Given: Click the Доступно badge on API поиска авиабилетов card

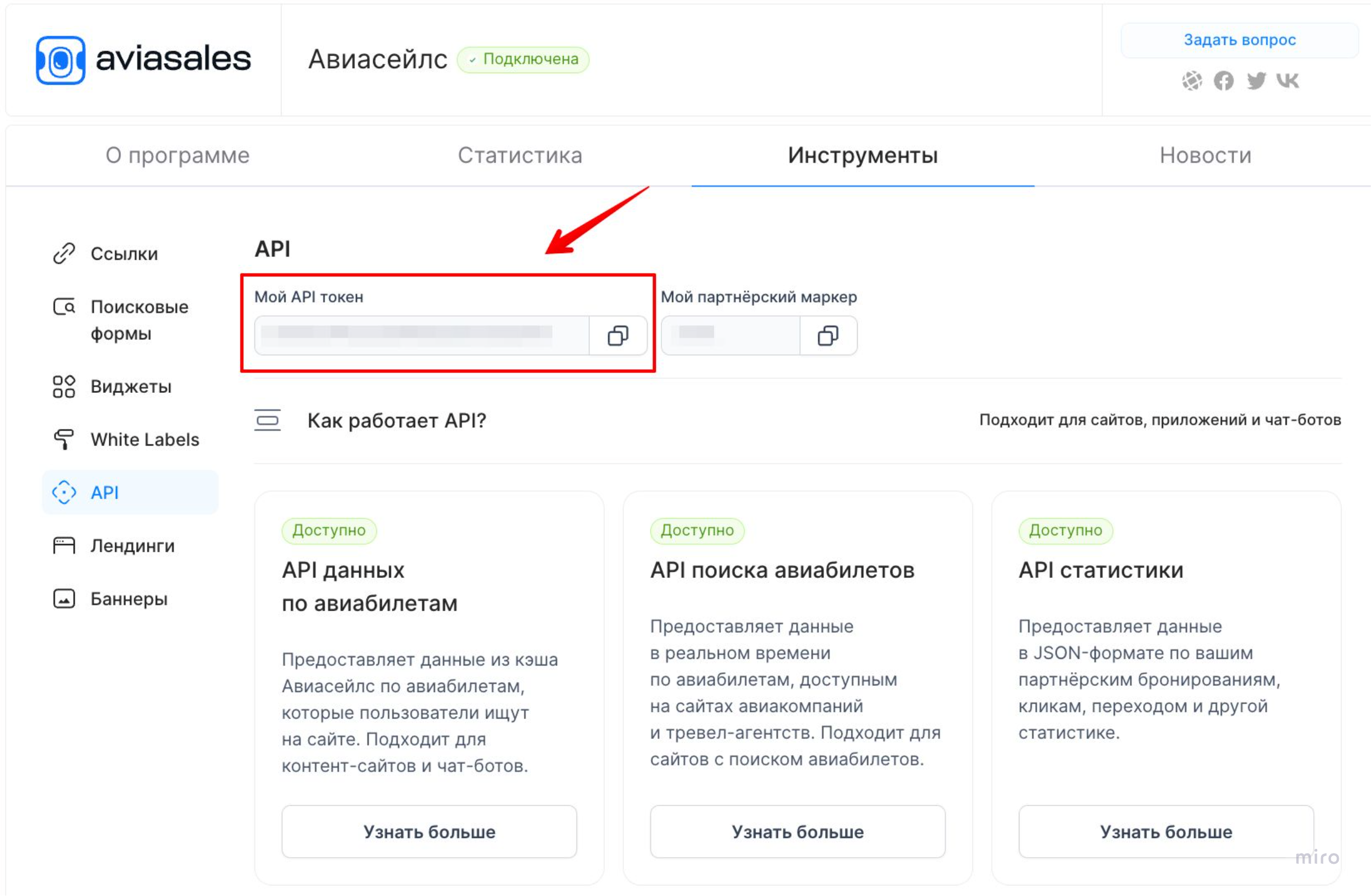Looking at the screenshot, I should tap(697, 530).
